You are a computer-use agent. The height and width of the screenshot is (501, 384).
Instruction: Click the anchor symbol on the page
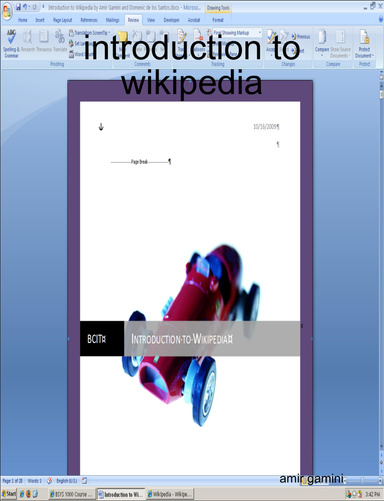[x=101, y=127]
